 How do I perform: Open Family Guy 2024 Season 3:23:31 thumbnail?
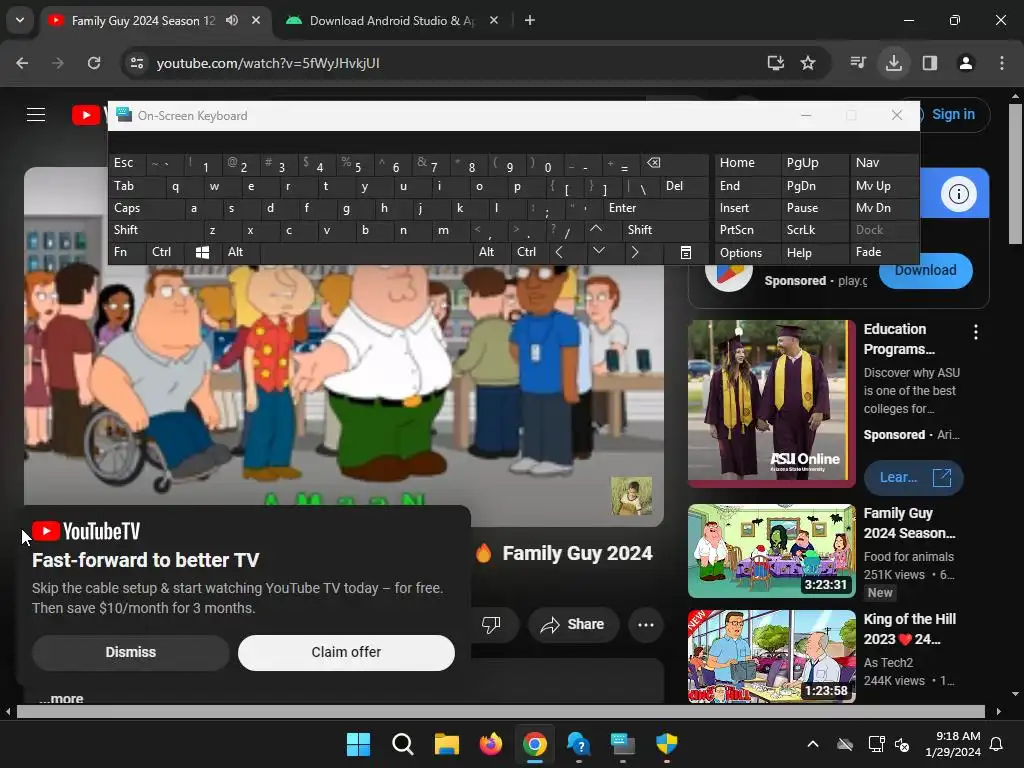tap(772, 551)
